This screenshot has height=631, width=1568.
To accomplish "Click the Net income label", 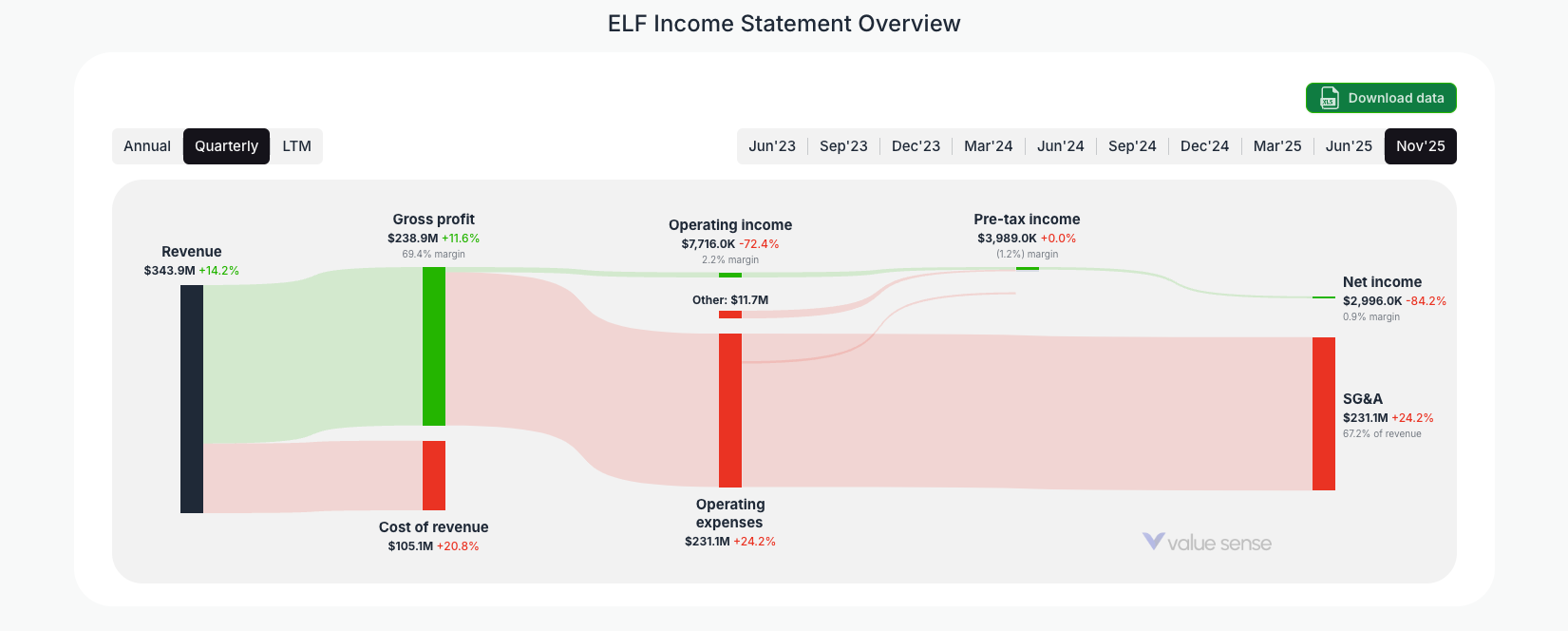I will click(1381, 281).
